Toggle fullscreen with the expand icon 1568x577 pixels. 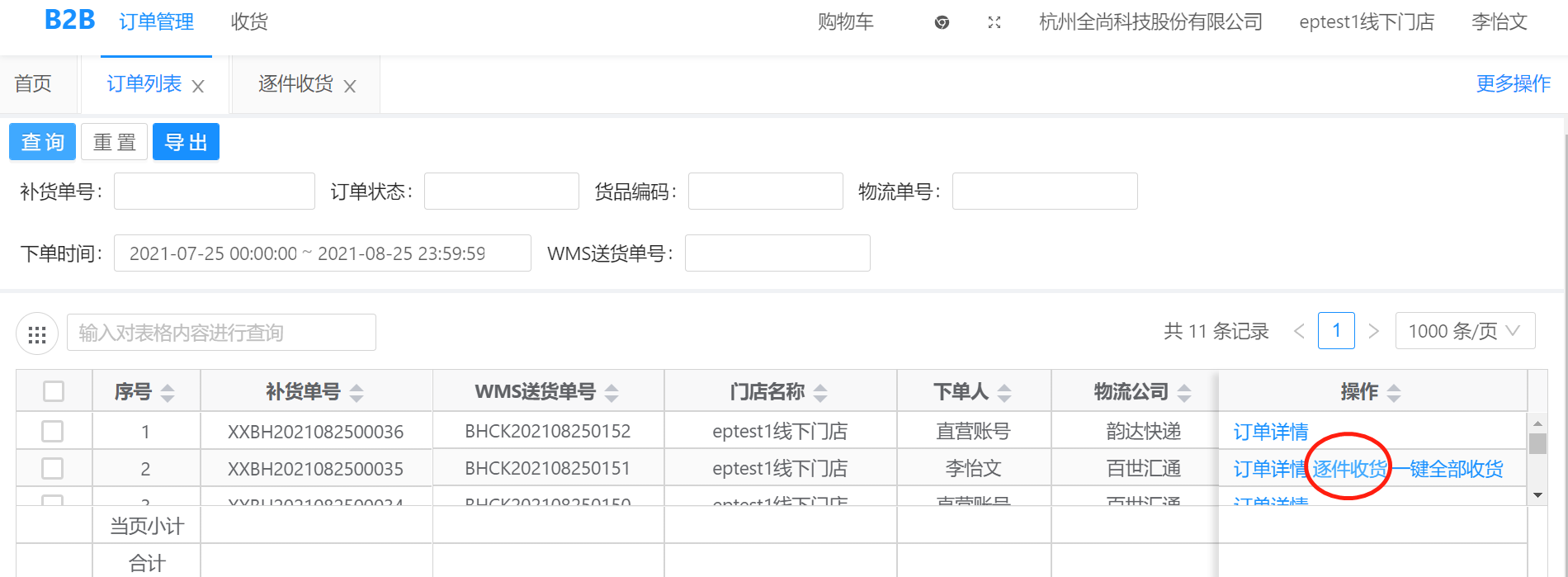point(994,22)
